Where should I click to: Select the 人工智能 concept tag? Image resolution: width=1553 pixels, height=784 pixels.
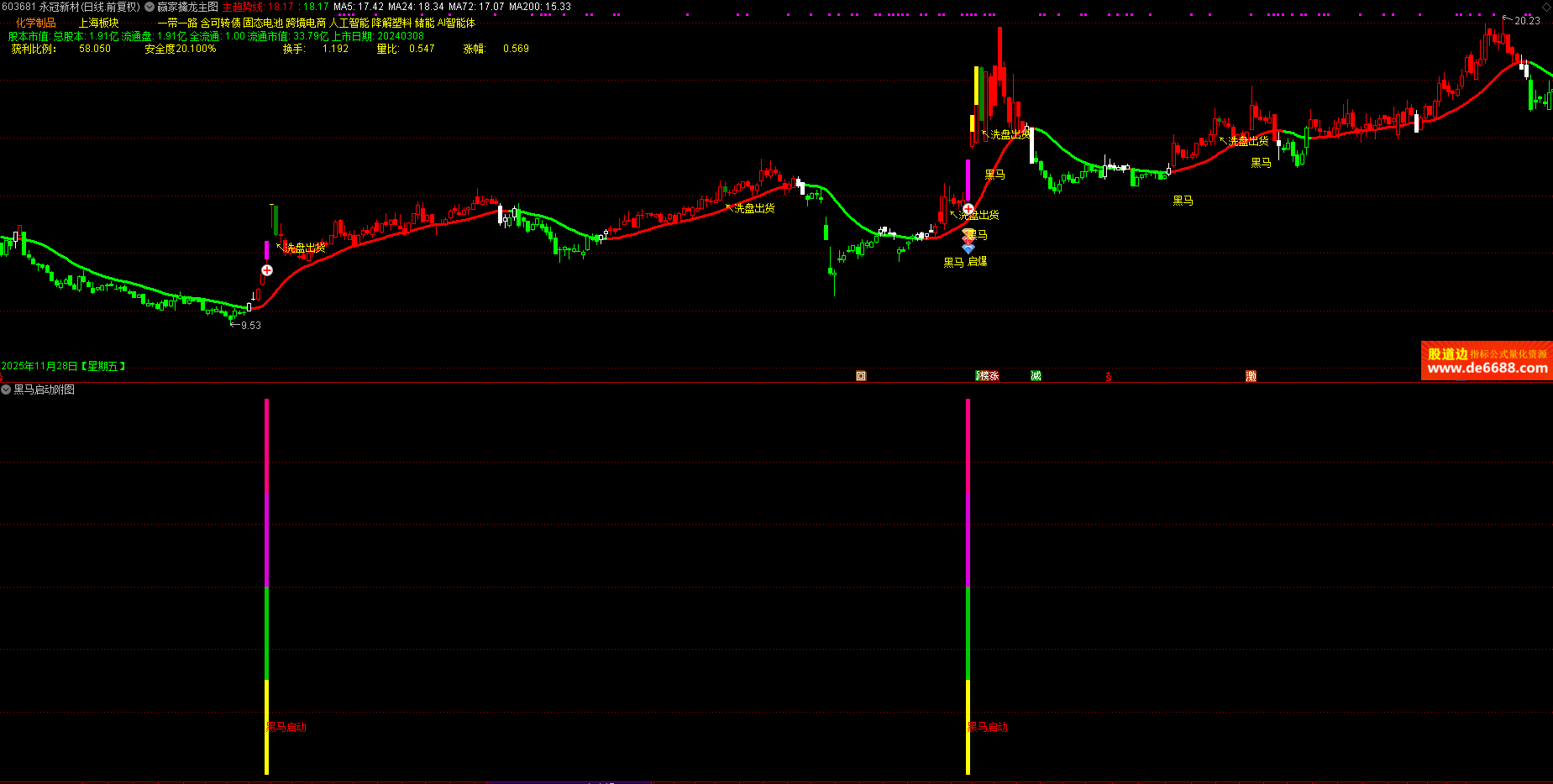(x=349, y=24)
